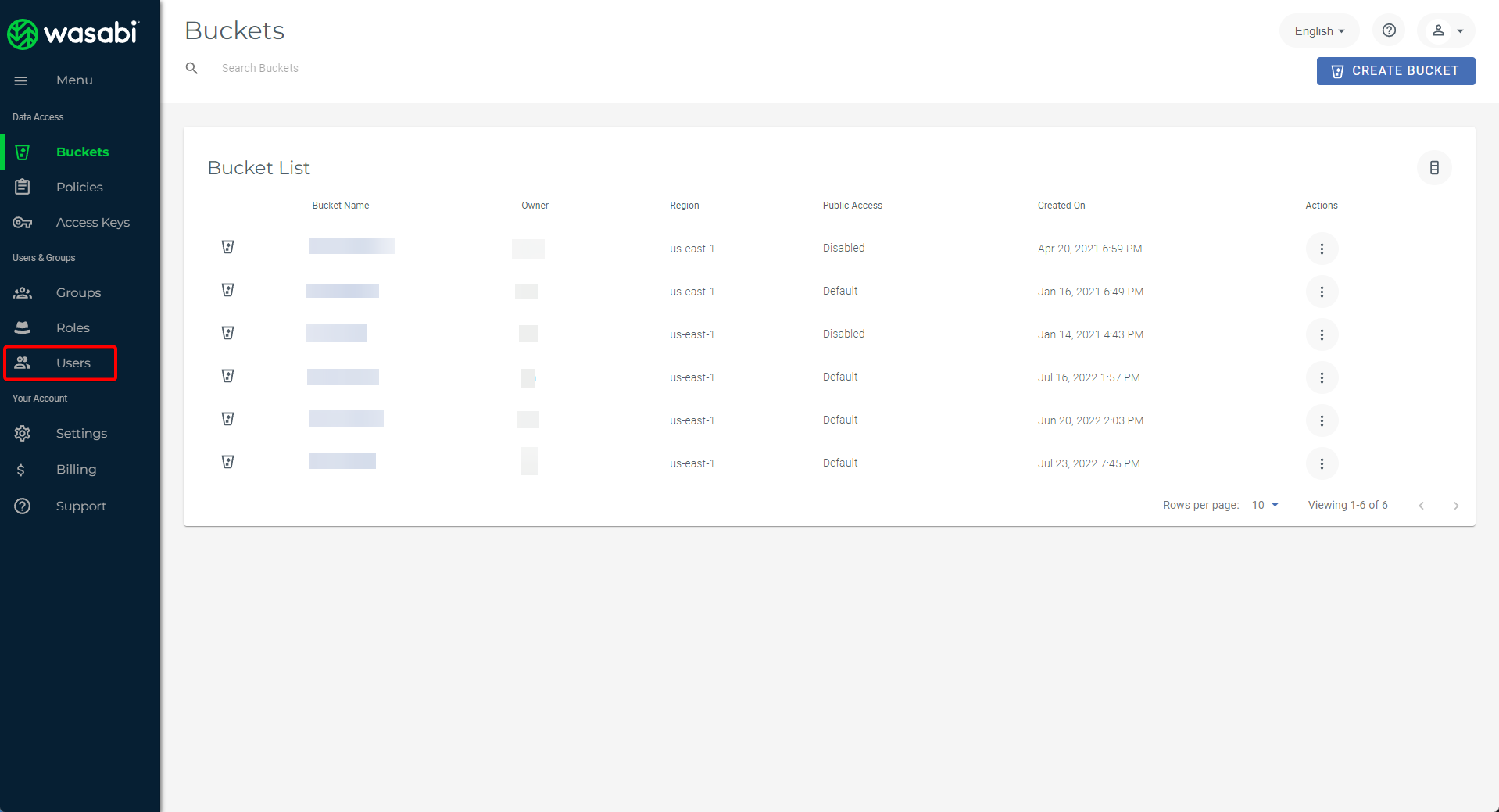Navigate to Policies in sidebar
The image size is (1499, 812).
pos(79,188)
